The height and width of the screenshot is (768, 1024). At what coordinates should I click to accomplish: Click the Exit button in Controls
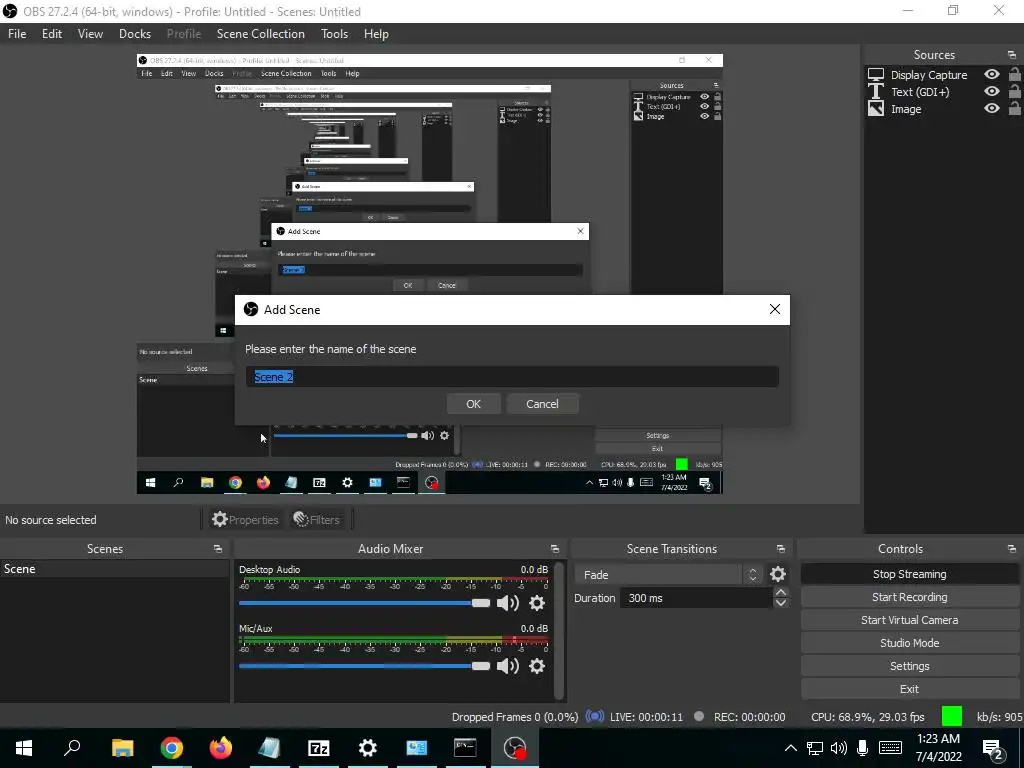pyautogui.click(x=909, y=689)
